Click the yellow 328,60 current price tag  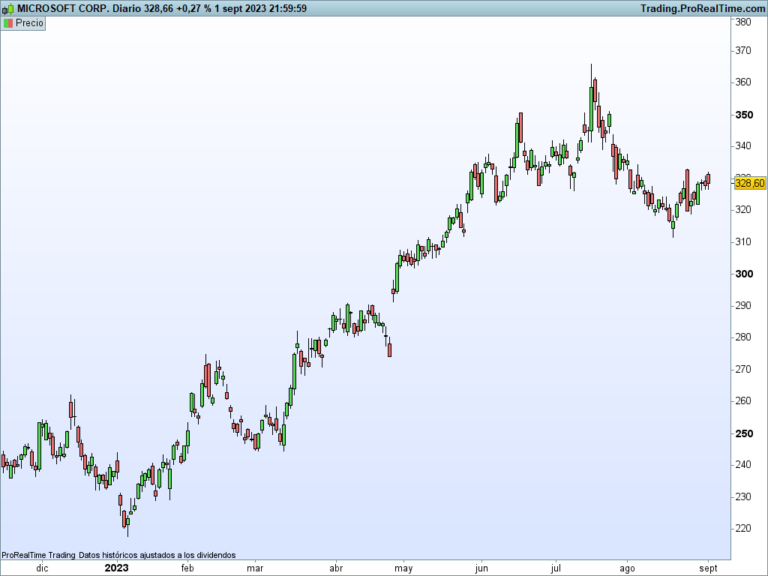[x=750, y=183]
